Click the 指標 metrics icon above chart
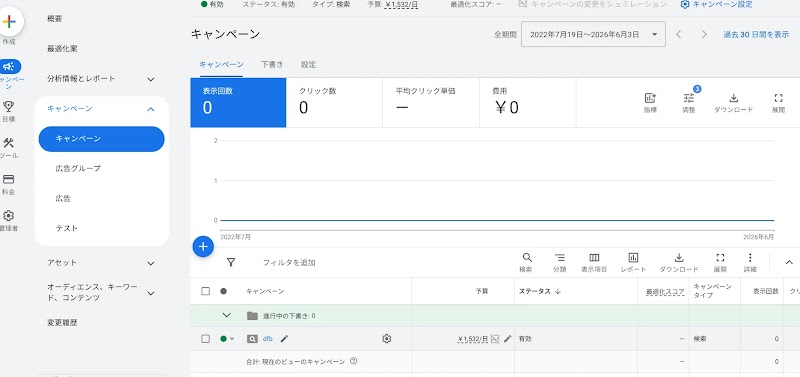The width and height of the screenshot is (800, 377). click(650, 98)
